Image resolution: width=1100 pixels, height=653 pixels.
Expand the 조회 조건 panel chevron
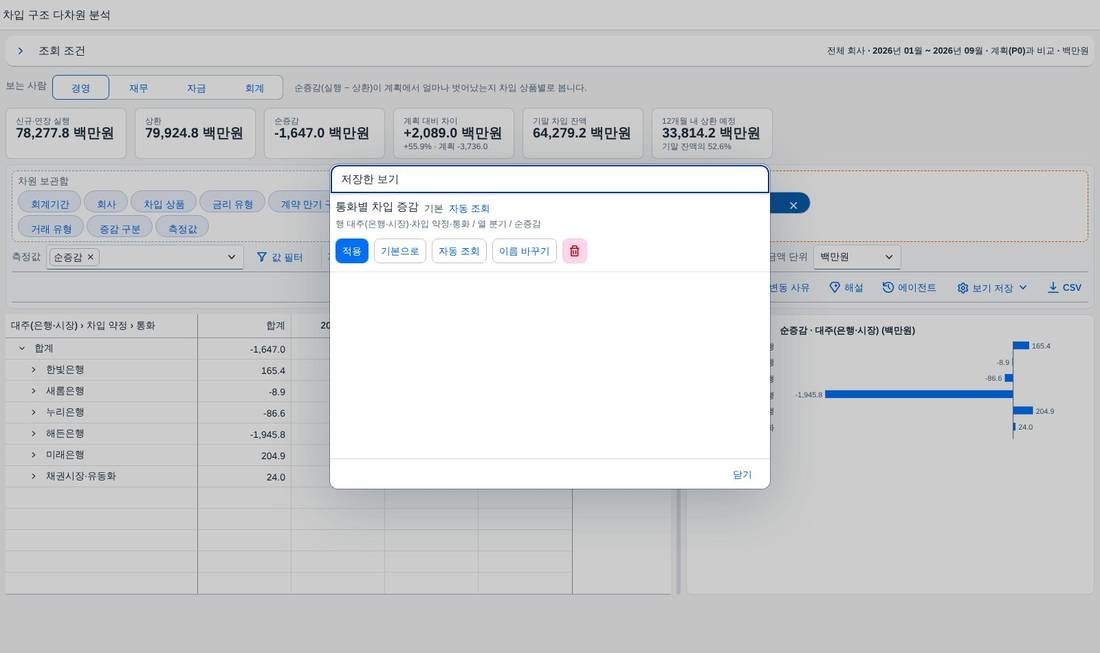tap(20, 51)
